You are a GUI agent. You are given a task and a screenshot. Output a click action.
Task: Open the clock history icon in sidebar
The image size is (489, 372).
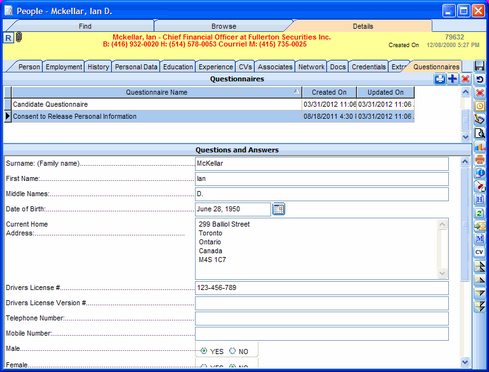480,106
